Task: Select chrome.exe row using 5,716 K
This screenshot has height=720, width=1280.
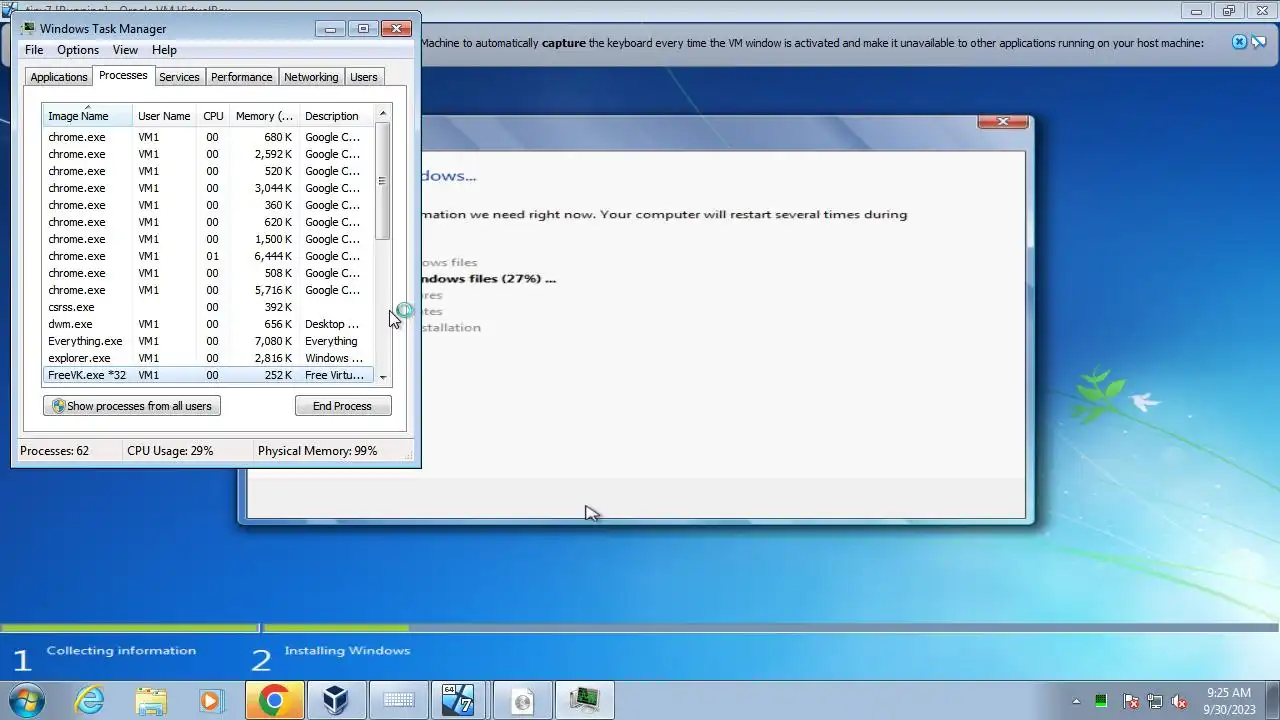Action: [208, 290]
